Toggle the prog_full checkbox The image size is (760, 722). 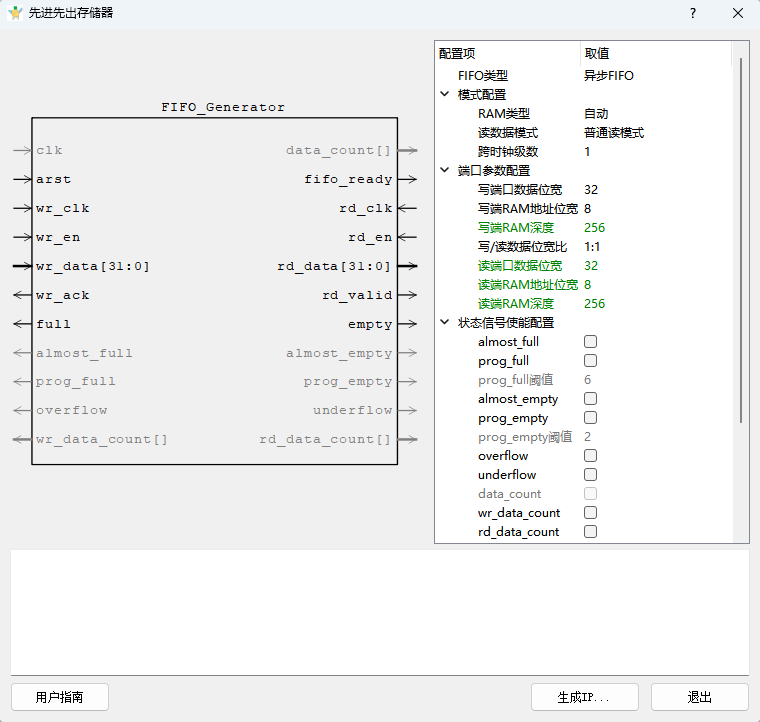tap(590, 361)
